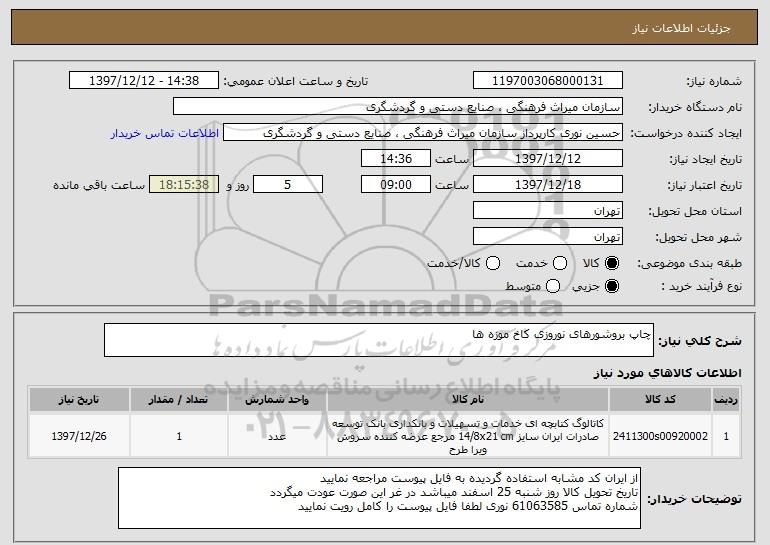The width and height of the screenshot is (770, 545).
Task: Select متوسط purchase type radio
Action: [553, 286]
